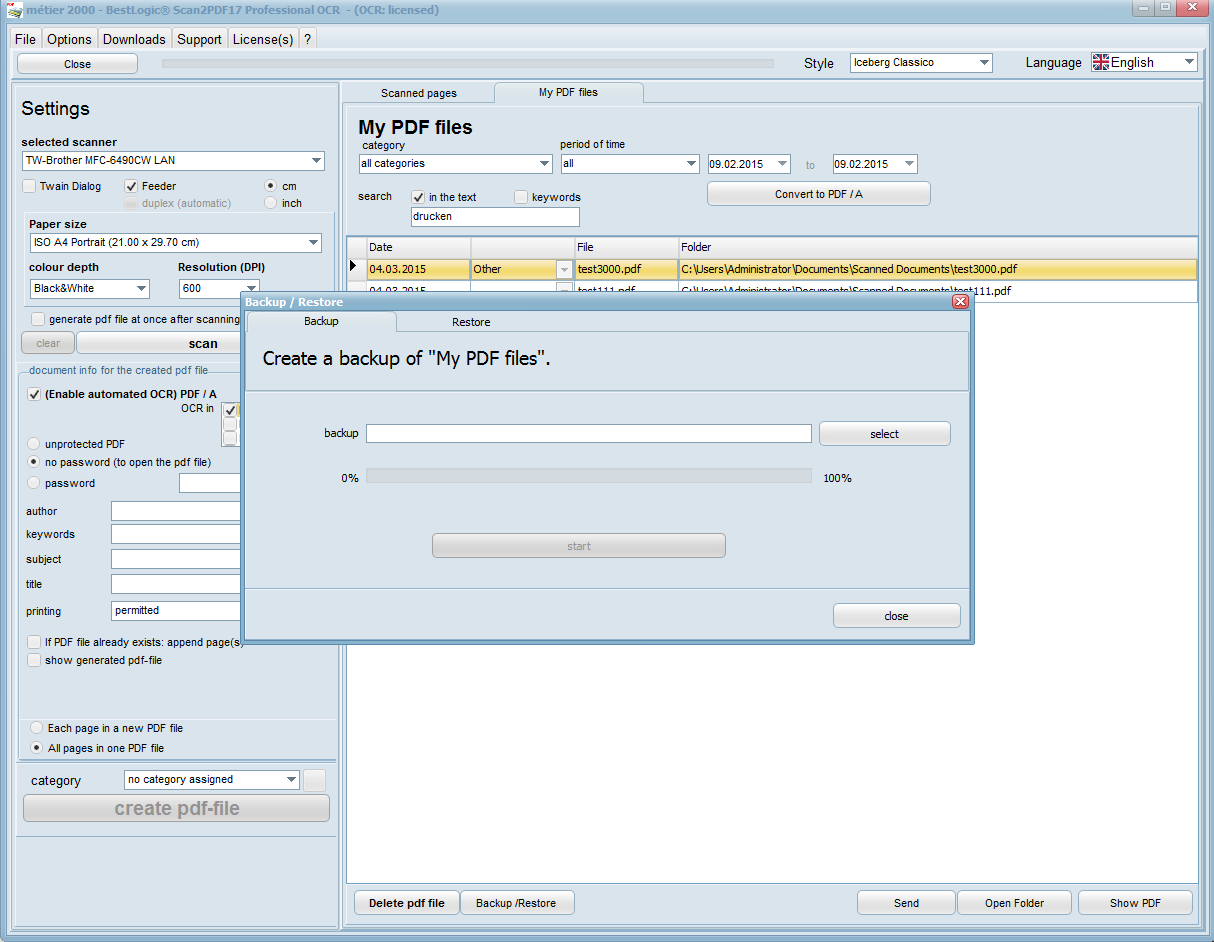Click the row pointer arrow beside test3000.pdf

click(355, 268)
